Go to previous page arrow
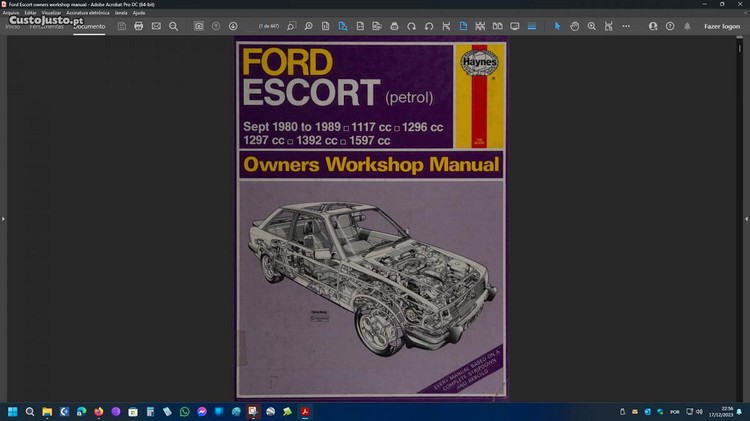The width and height of the screenshot is (750, 421). [216, 26]
